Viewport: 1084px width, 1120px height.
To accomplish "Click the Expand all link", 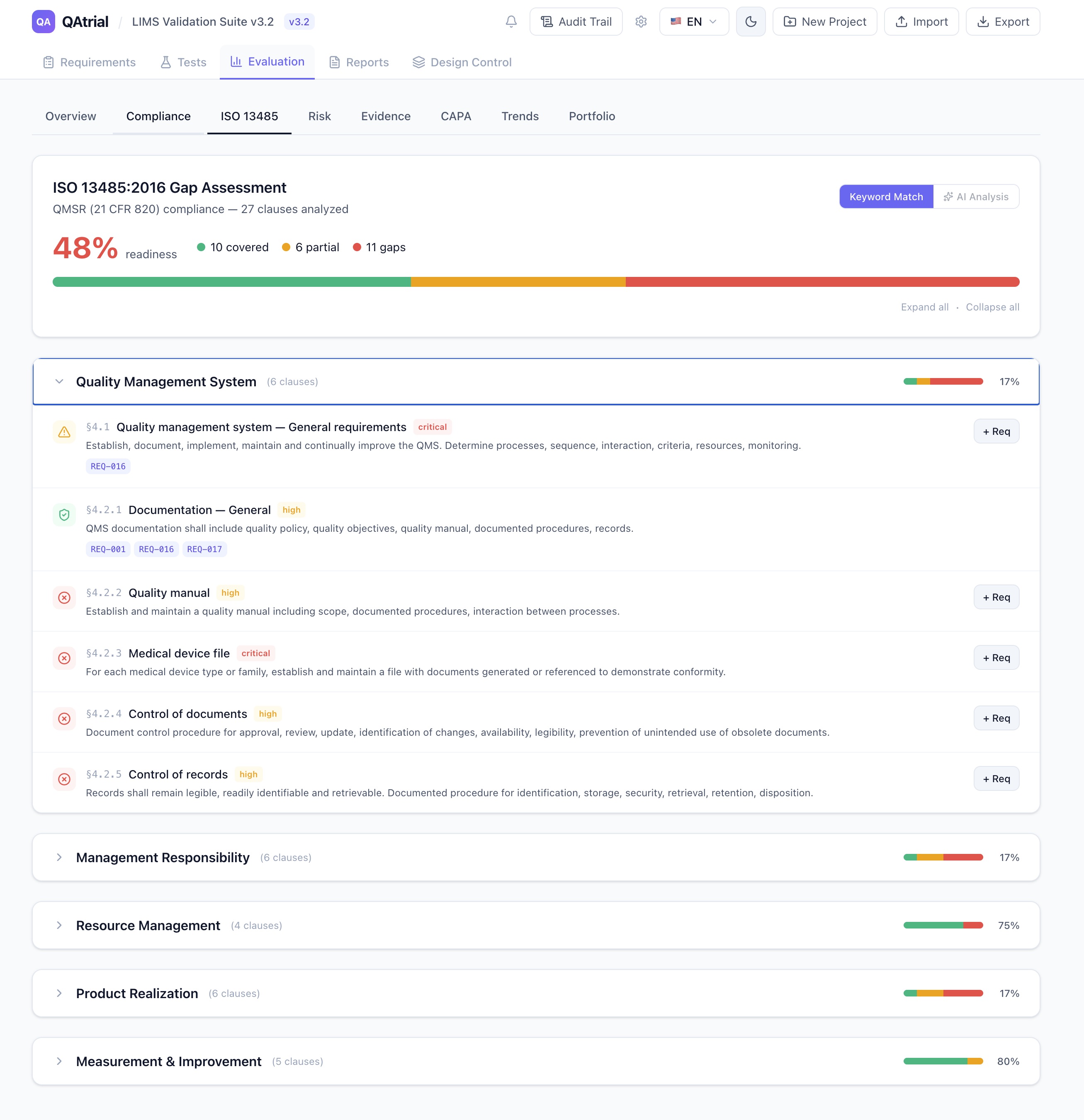I will (924, 308).
